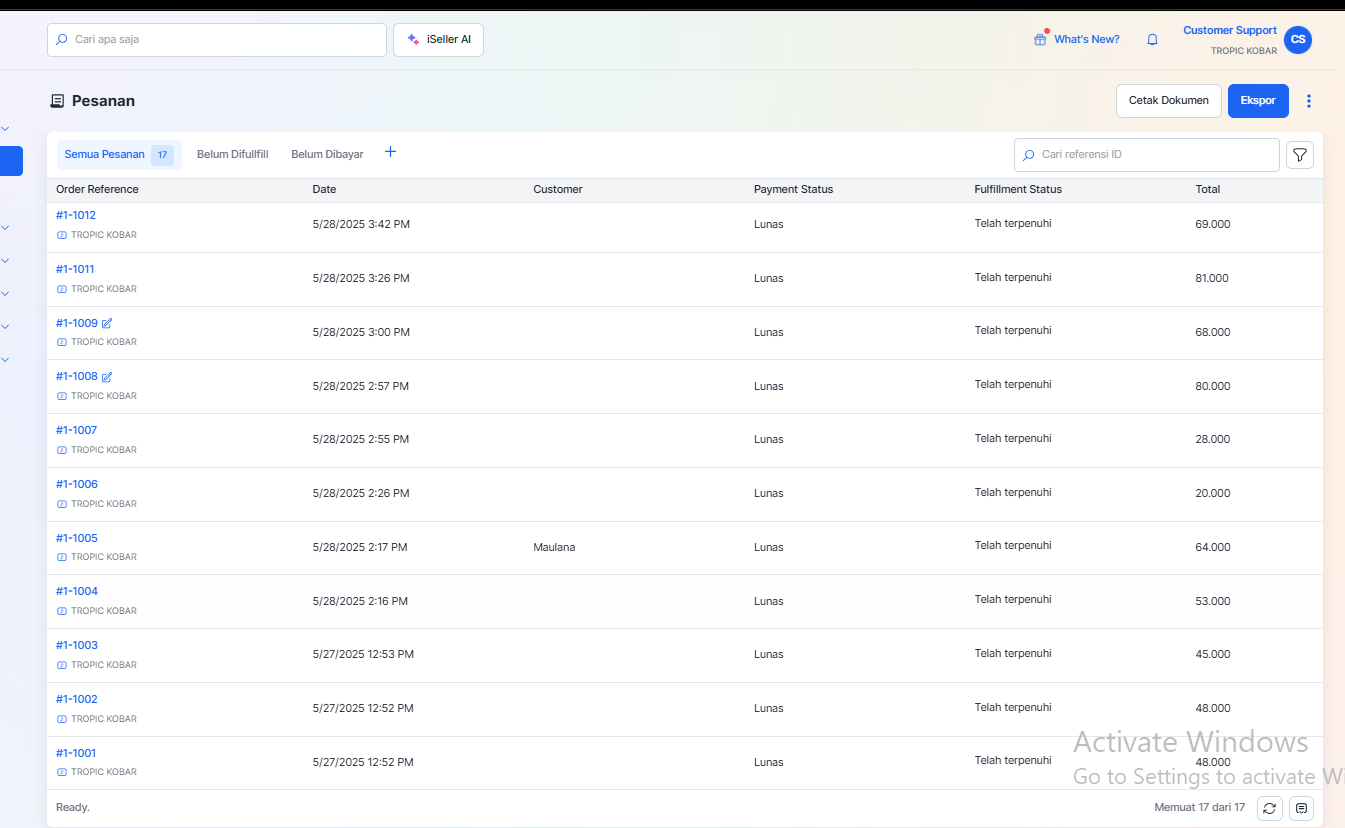Click the edit icon beside order #1-1008
Screen dimensions: 1345x828
tap(107, 377)
